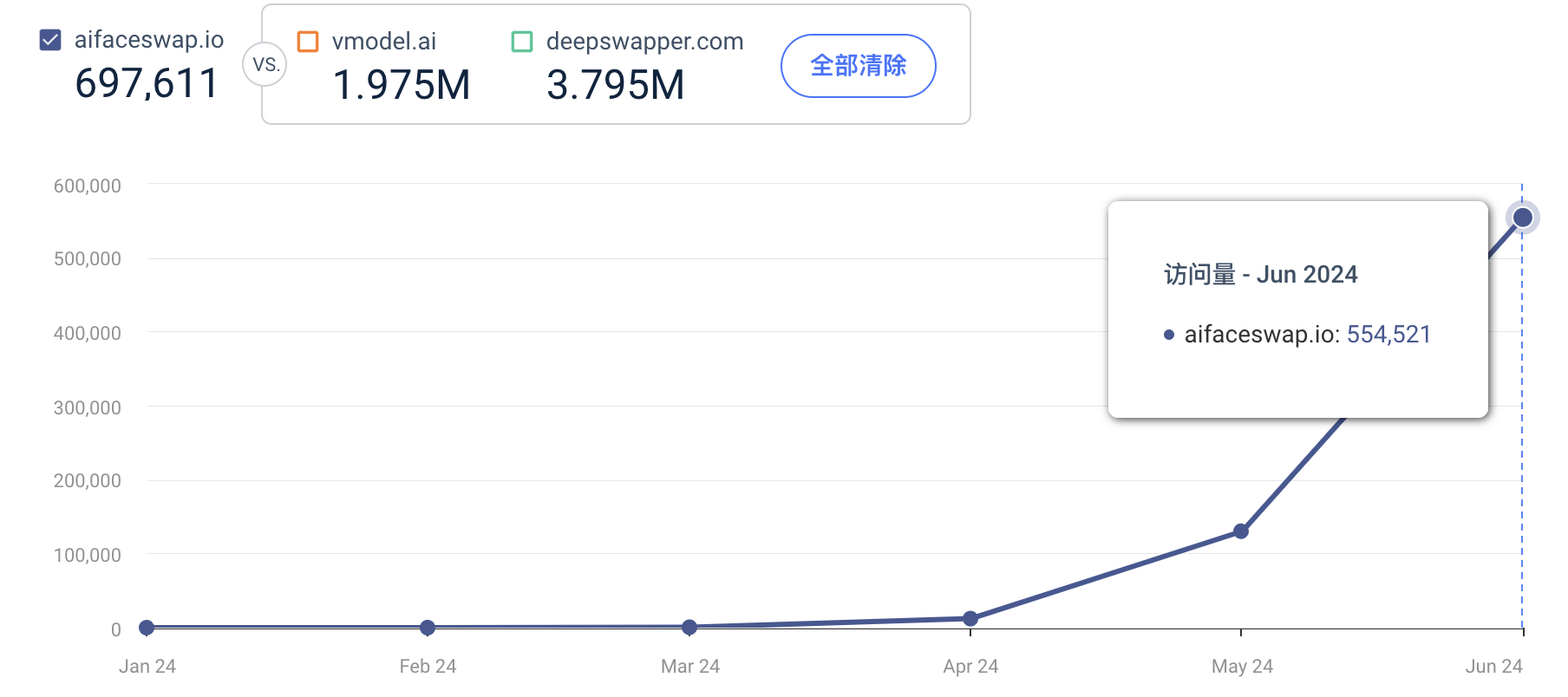1568x697 pixels.
Task: Uncheck the aifaceswap.io checkbox
Action: [x=50, y=40]
